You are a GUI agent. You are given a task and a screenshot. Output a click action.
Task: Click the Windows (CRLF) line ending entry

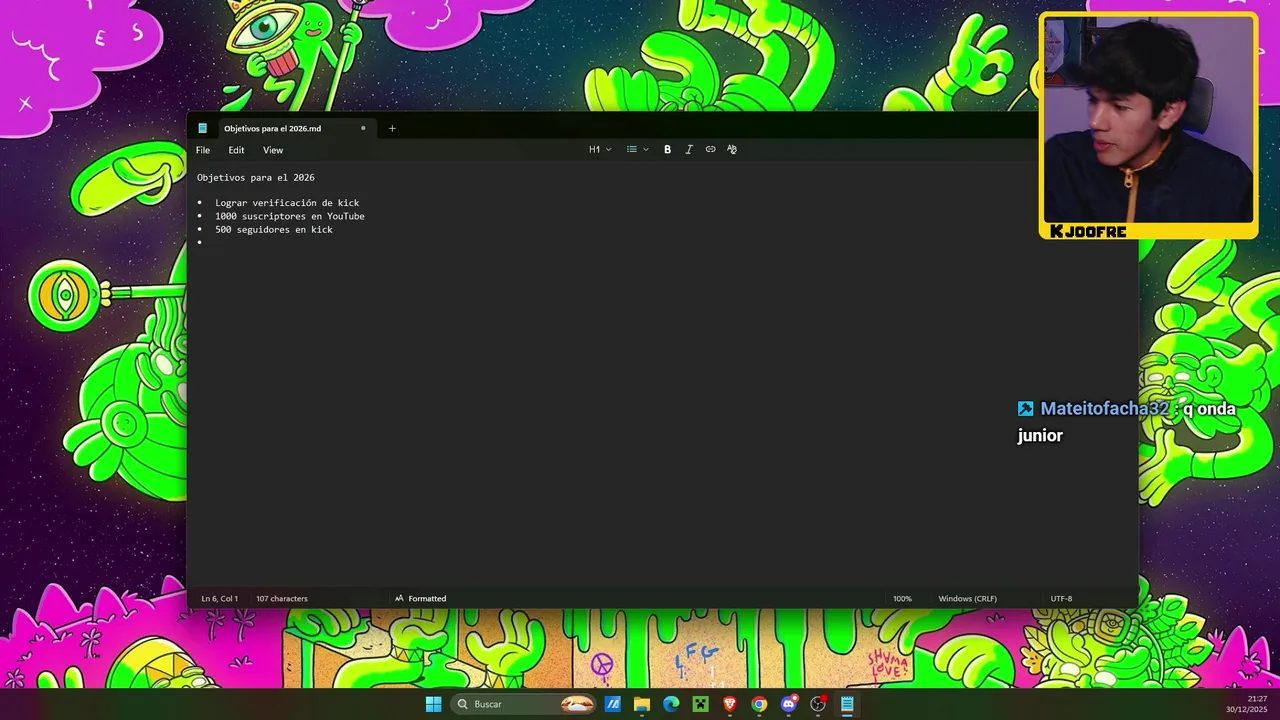pos(967,598)
